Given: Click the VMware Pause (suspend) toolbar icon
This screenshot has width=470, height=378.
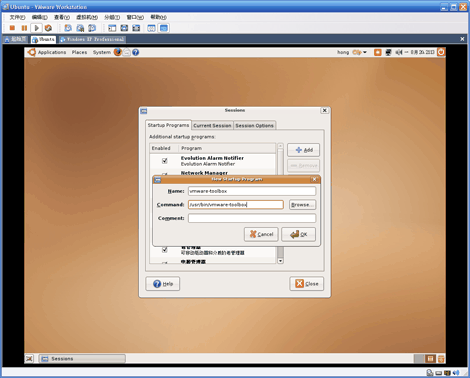Looking at the screenshot, I should [x=24, y=28].
